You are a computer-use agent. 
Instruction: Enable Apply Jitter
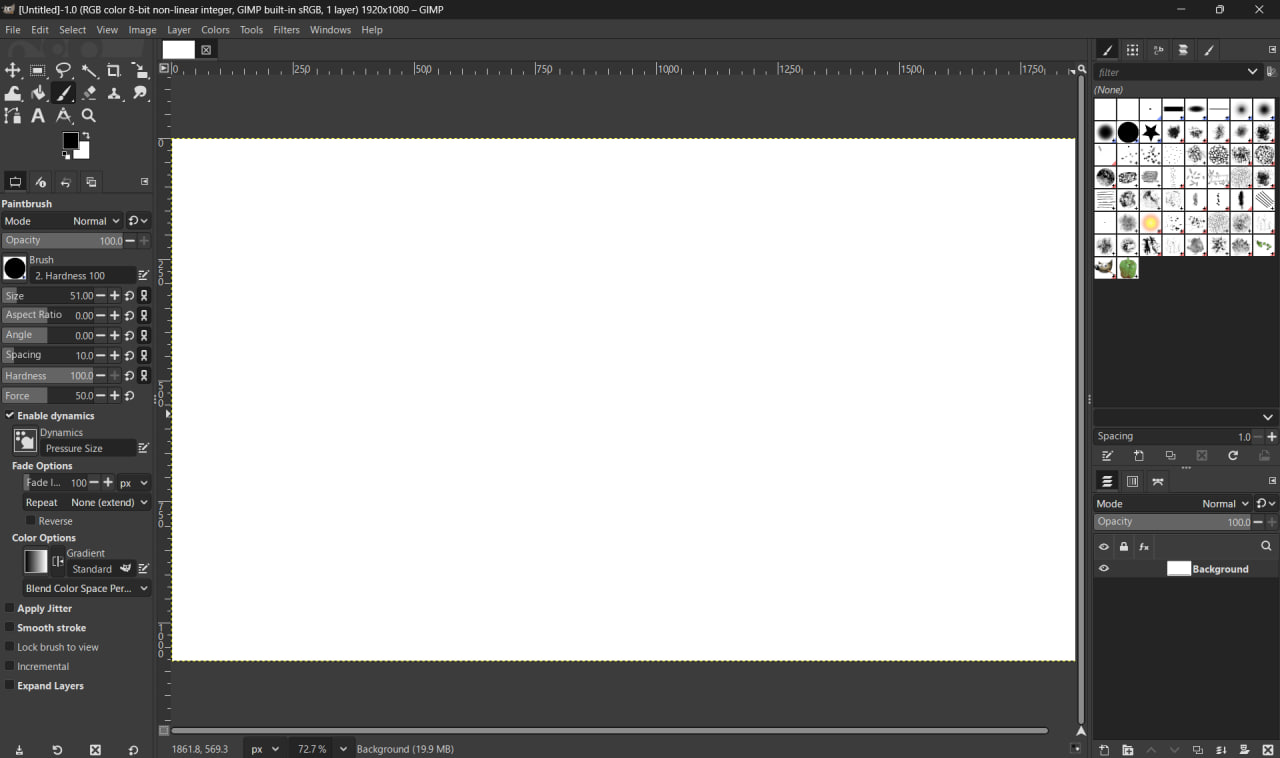10,608
